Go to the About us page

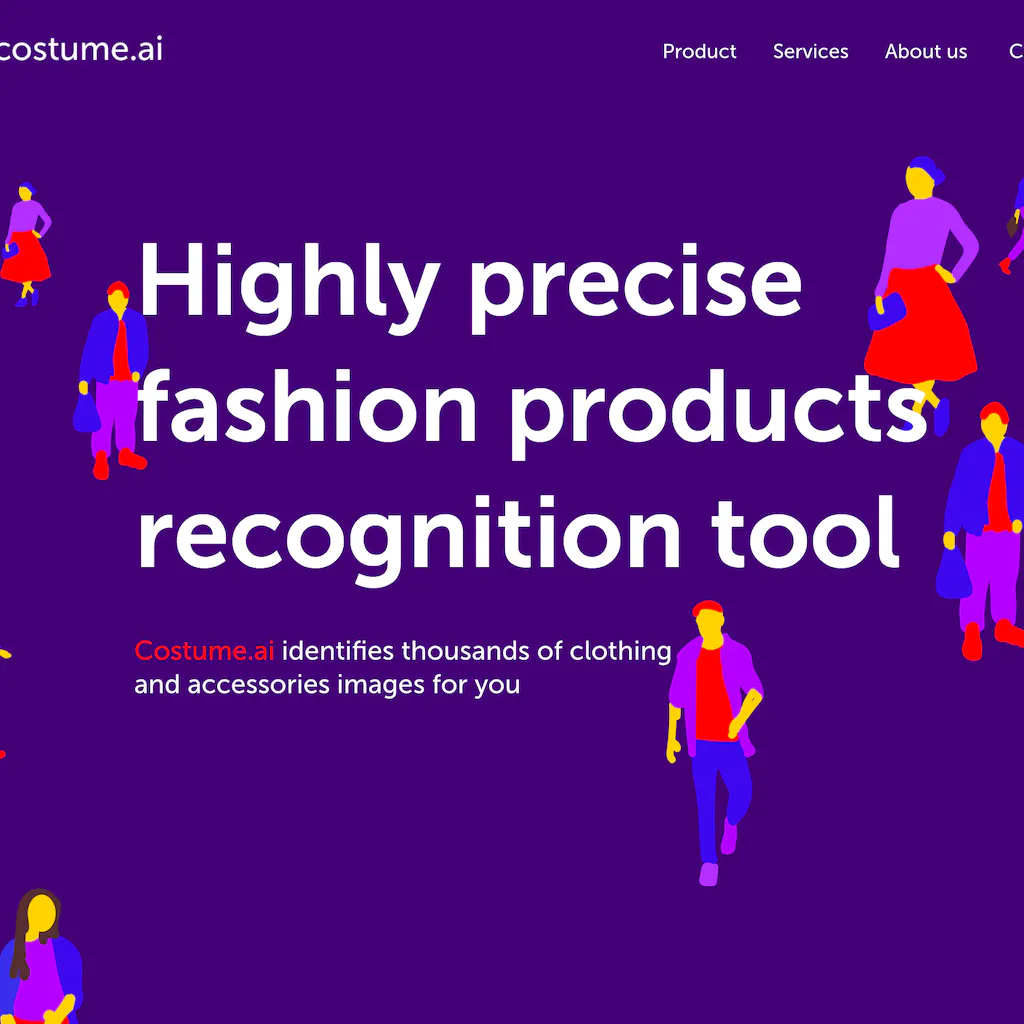(925, 52)
